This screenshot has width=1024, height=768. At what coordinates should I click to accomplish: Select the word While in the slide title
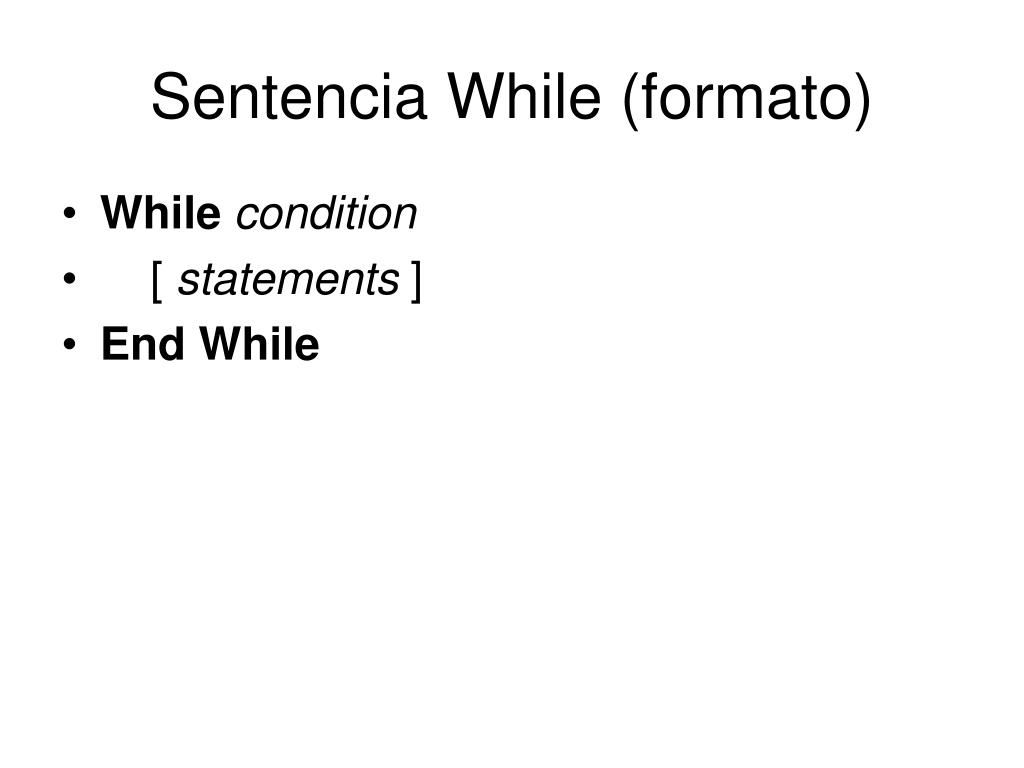pyautogui.click(x=524, y=95)
